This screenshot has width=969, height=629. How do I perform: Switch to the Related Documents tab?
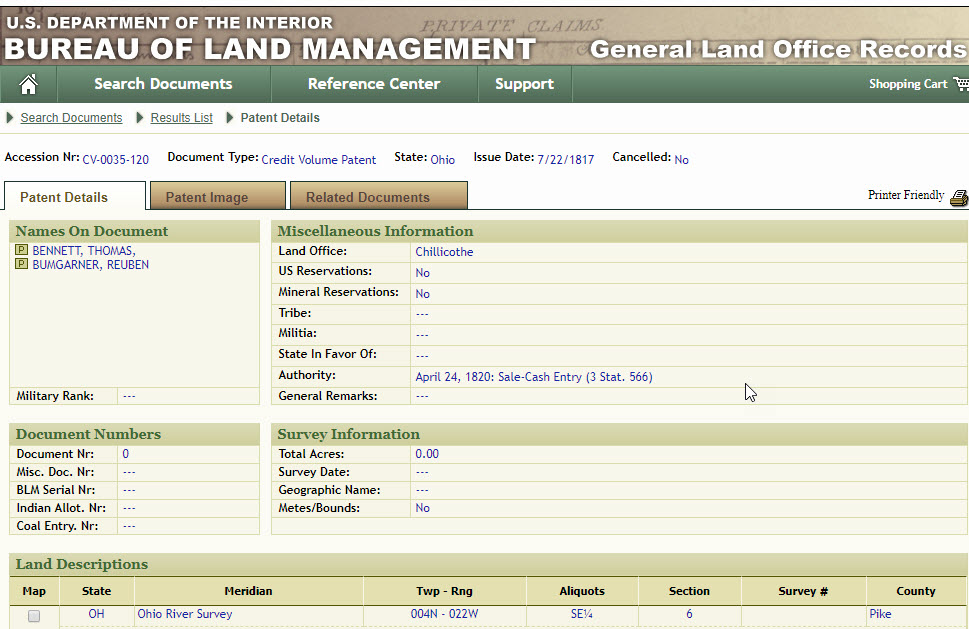click(379, 196)
